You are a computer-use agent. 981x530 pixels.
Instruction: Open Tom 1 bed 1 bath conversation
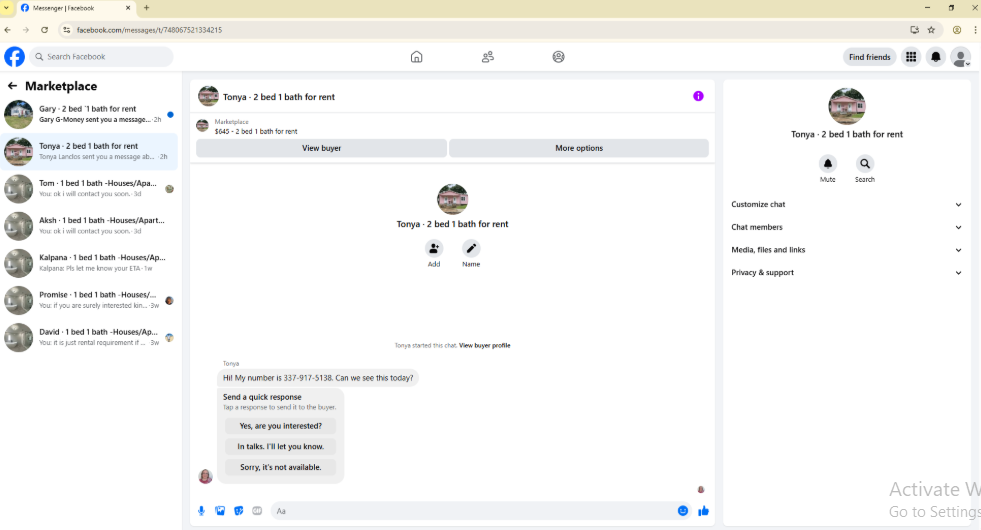tap(90, 188)
